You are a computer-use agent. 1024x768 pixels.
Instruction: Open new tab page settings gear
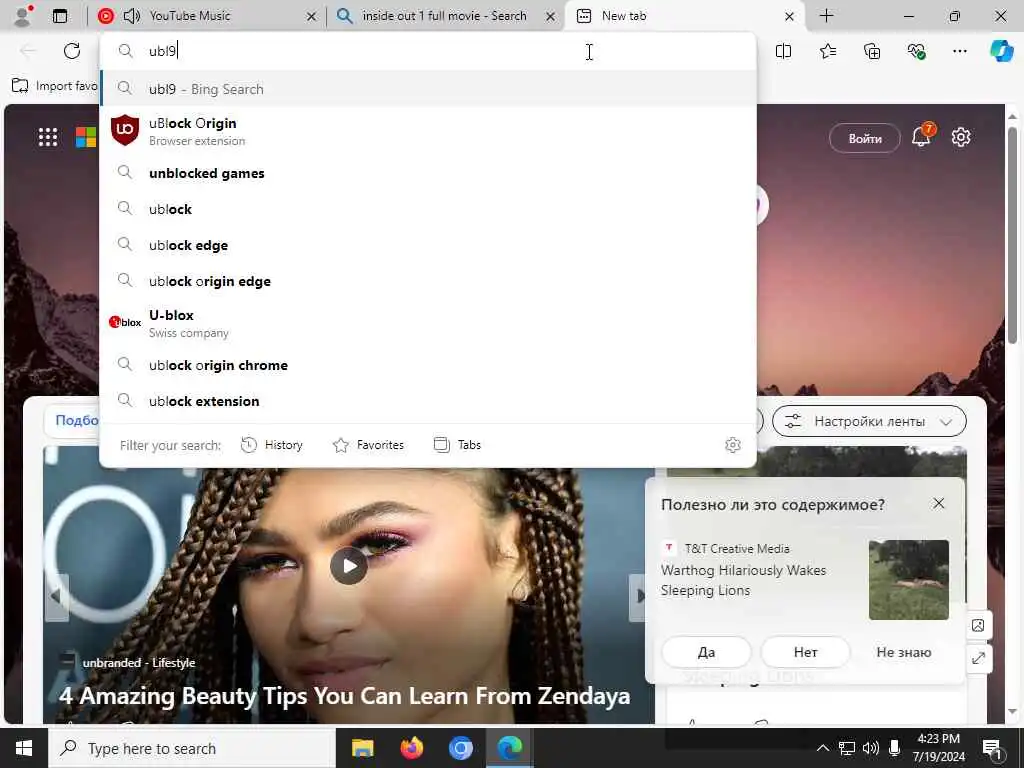[x=961, y=137]
